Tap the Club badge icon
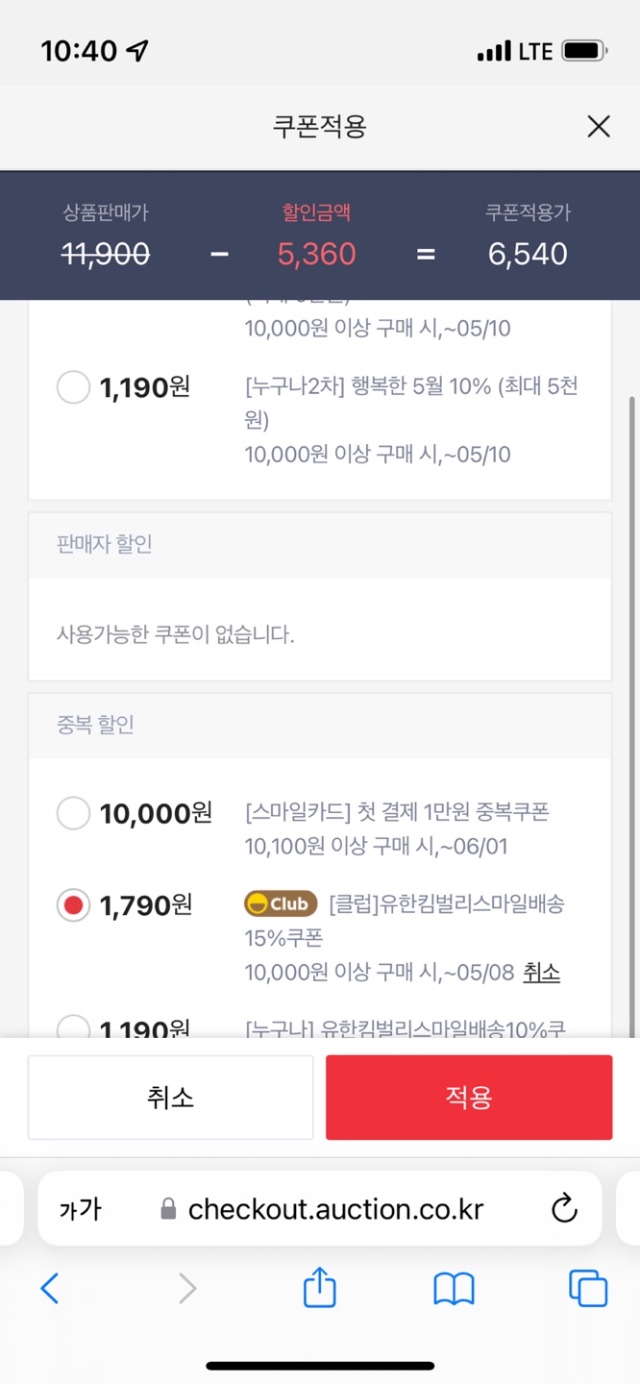This screenshot has width=640, height=1384. (x=281, y=904)
